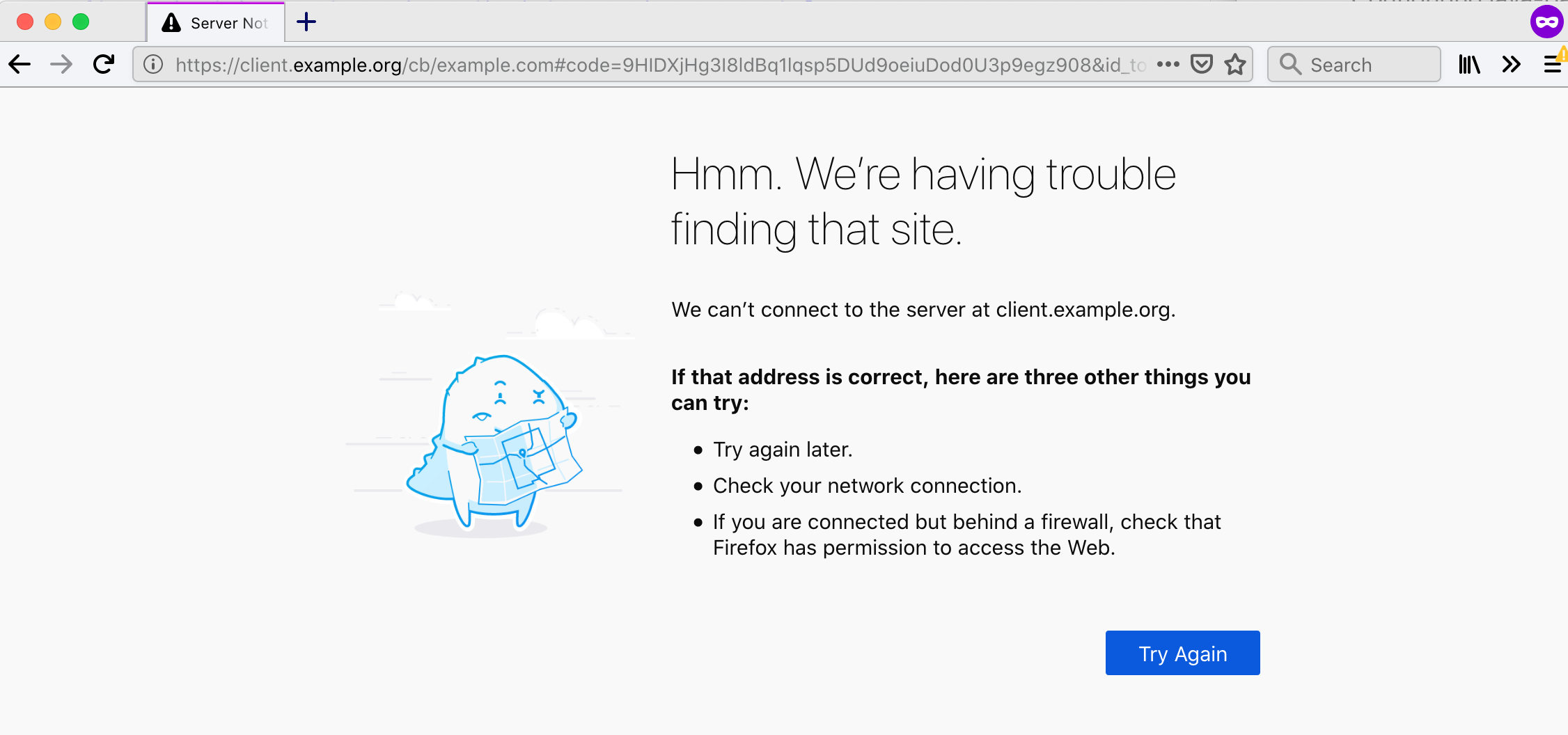Open the page actions three-dot menu
Image resolution: width=1568 pixels, height=735 pixels.
[x=1168, y=65]
